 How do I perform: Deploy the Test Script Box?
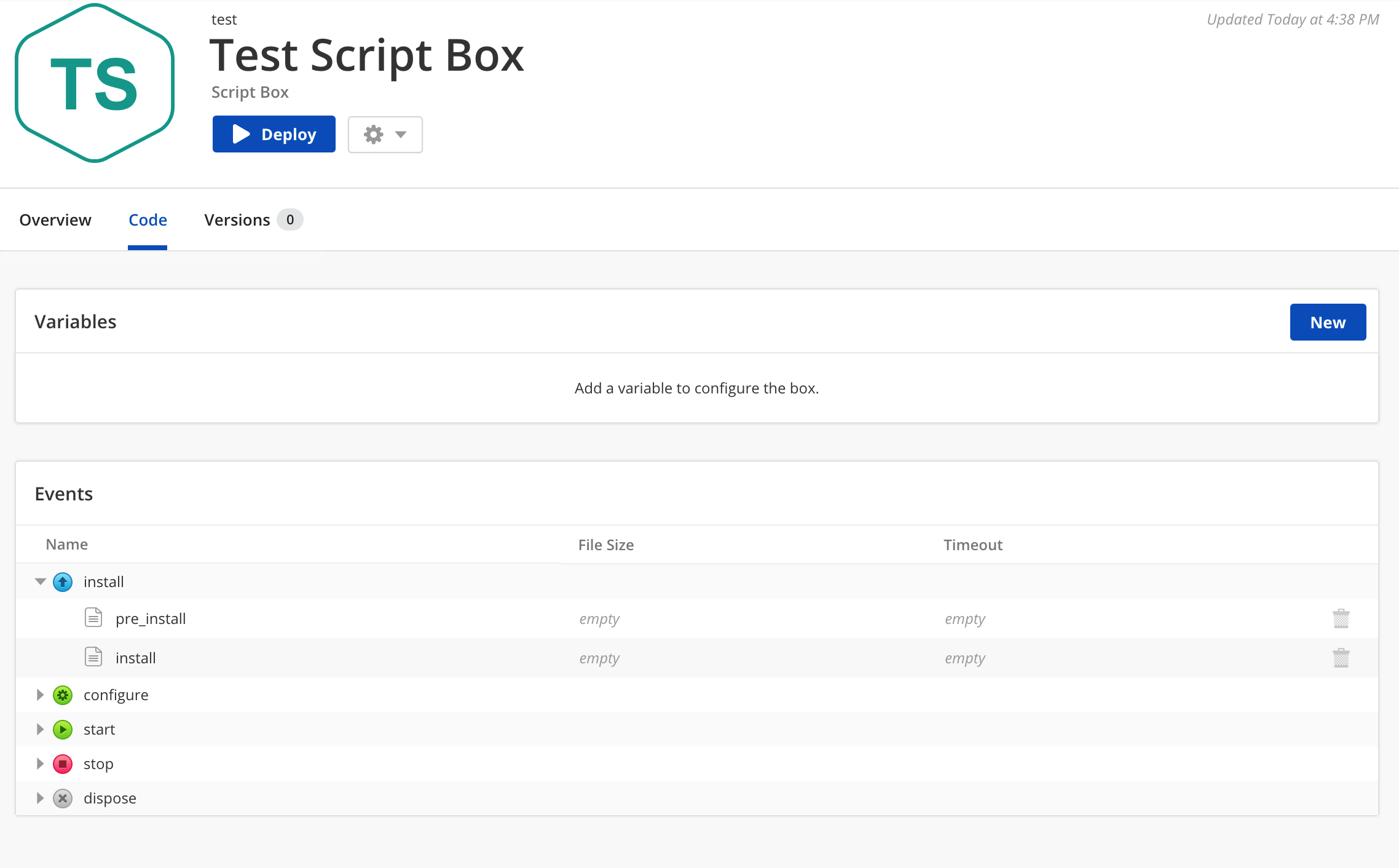(274, 134)
